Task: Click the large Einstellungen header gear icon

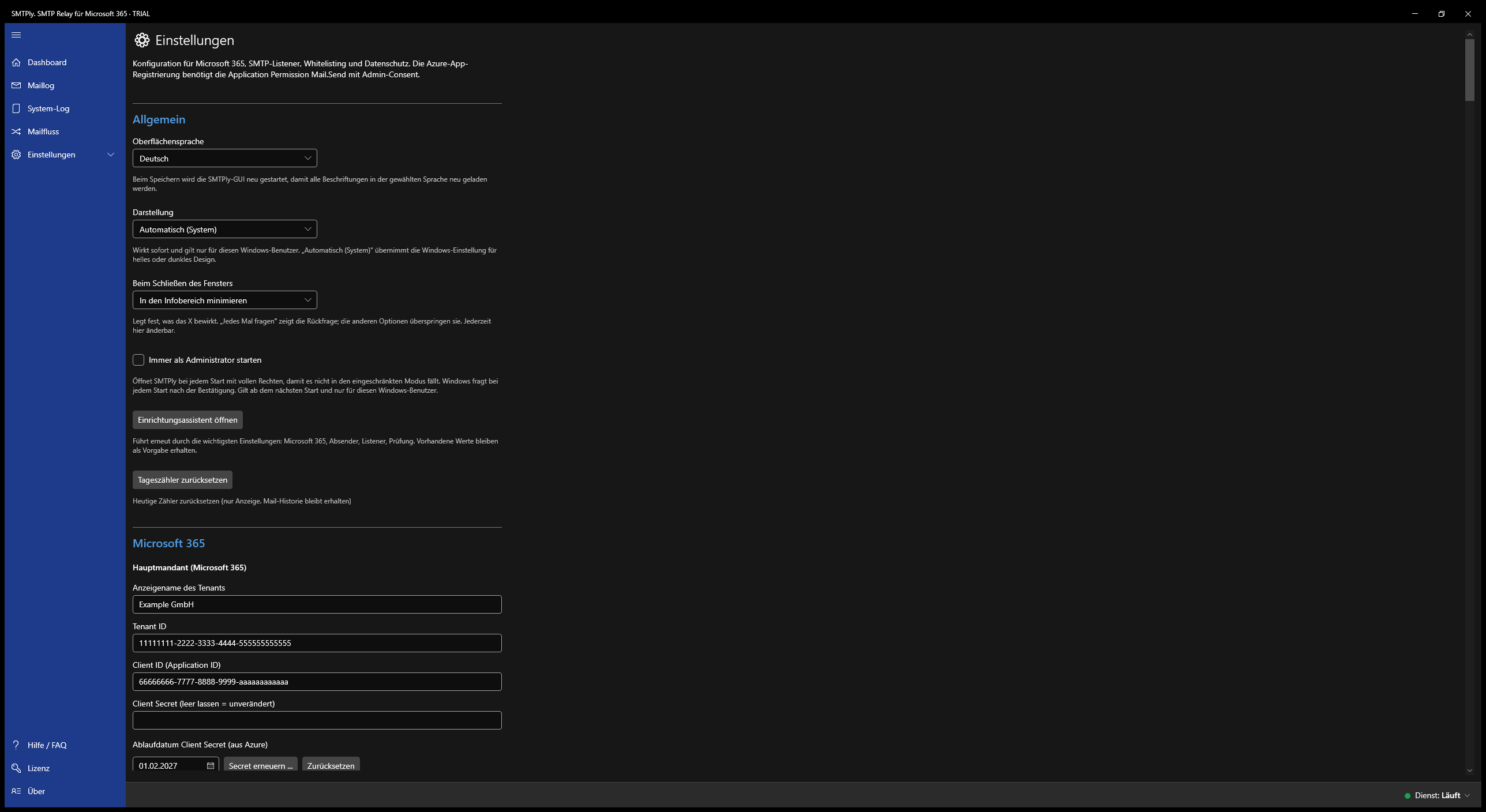Action: [142, 40]
